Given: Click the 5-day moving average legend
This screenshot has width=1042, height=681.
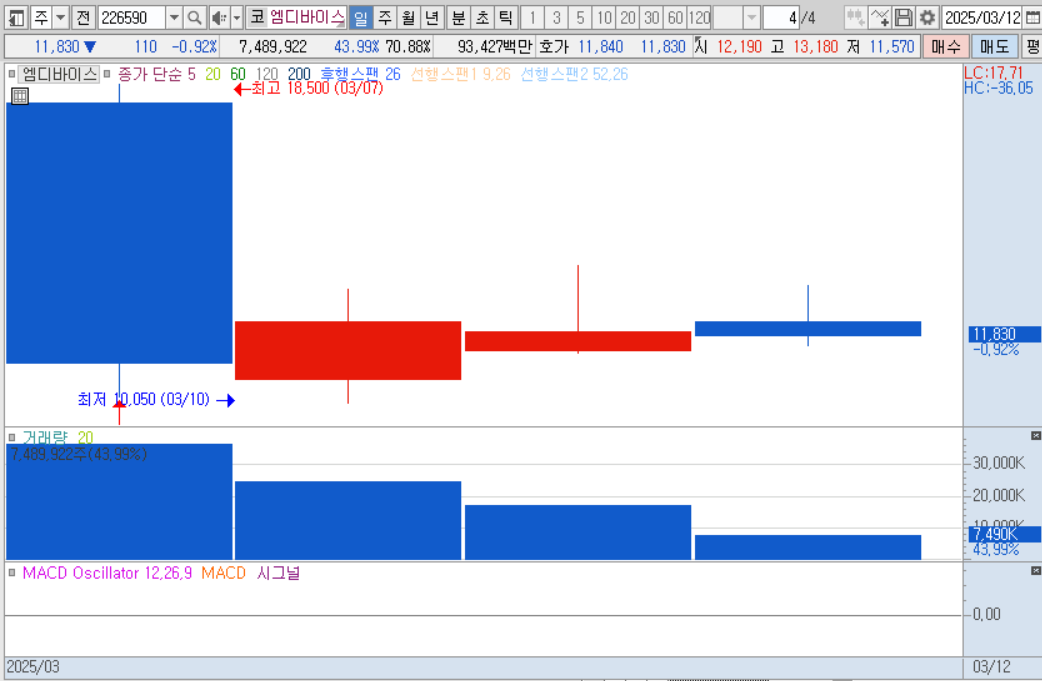Looking at the screenshot, I should (x=191, y=74).
